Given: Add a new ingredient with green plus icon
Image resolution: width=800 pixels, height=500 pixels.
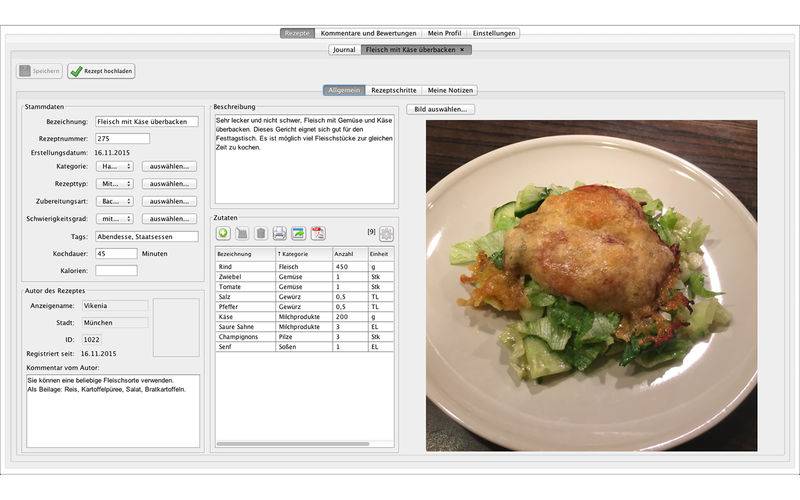Looking at the screenshot, I should [223, 233].
